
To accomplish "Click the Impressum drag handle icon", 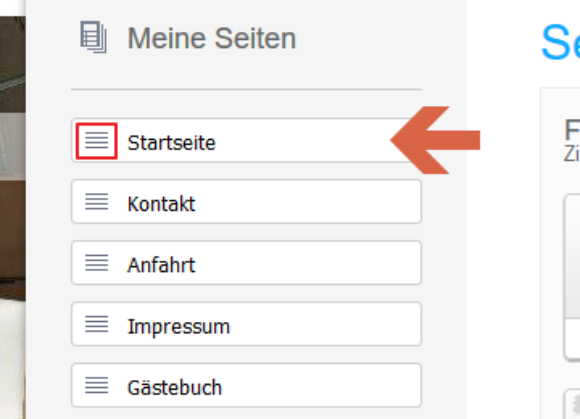I will (x=97, y=324).
